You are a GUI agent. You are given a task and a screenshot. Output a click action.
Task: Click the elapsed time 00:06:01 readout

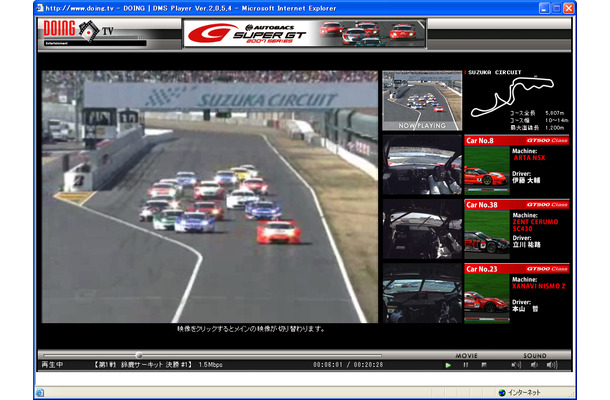[x=328, y=365]
